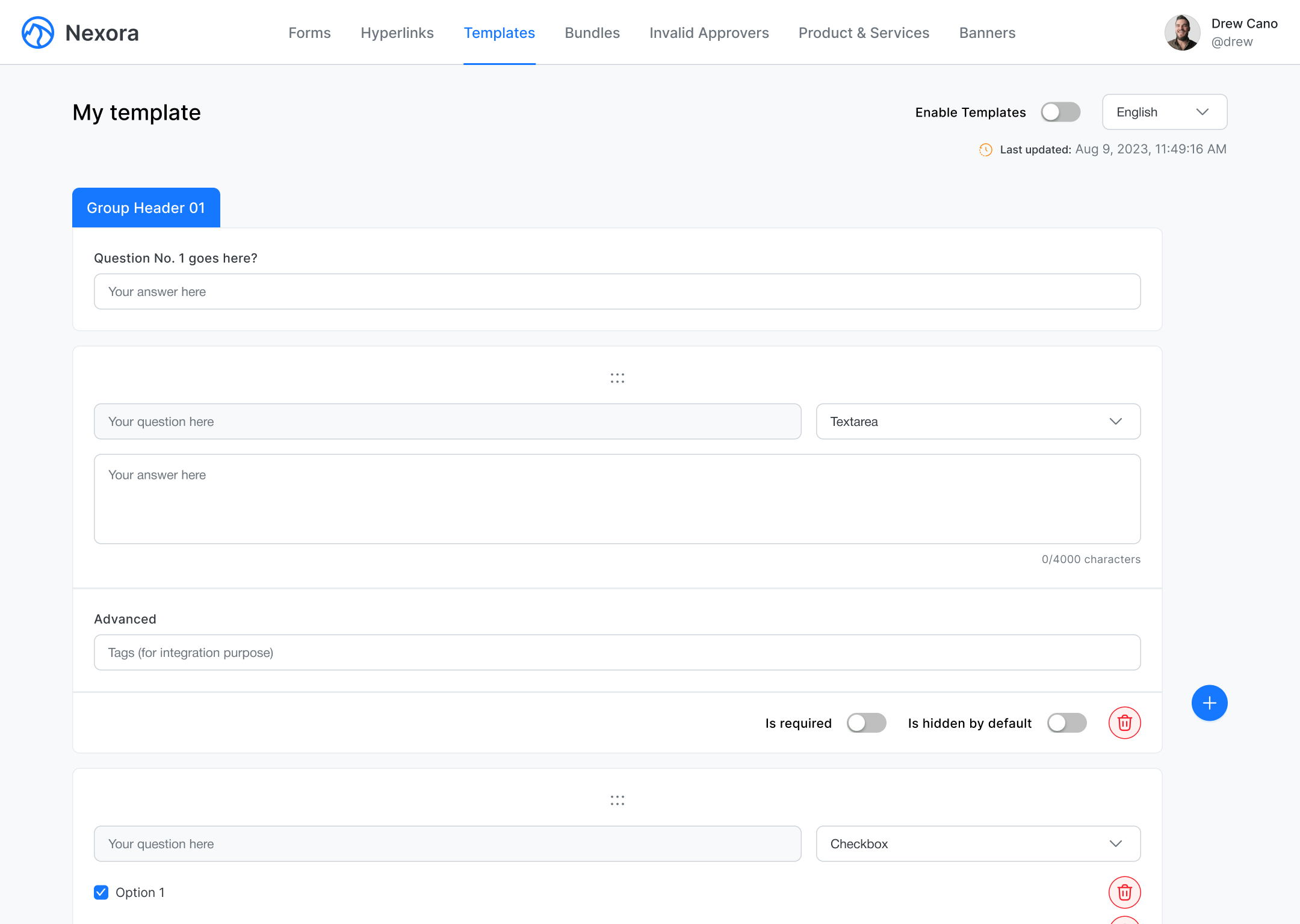Click the Tags integration input field
The height and width of the screenshot is (924, 1300).
tap(617, 652)
